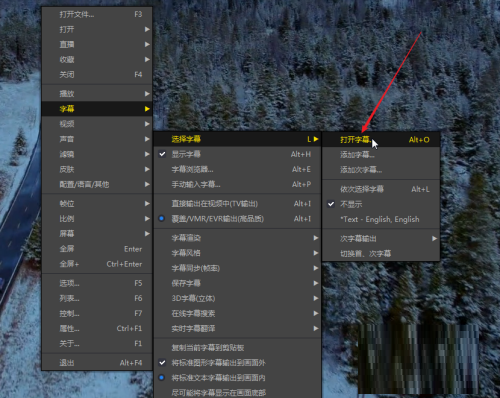Screen dimensions: 500x398
Task: Open 属性... (Ctrl+F1)
Action: [97, 328]
